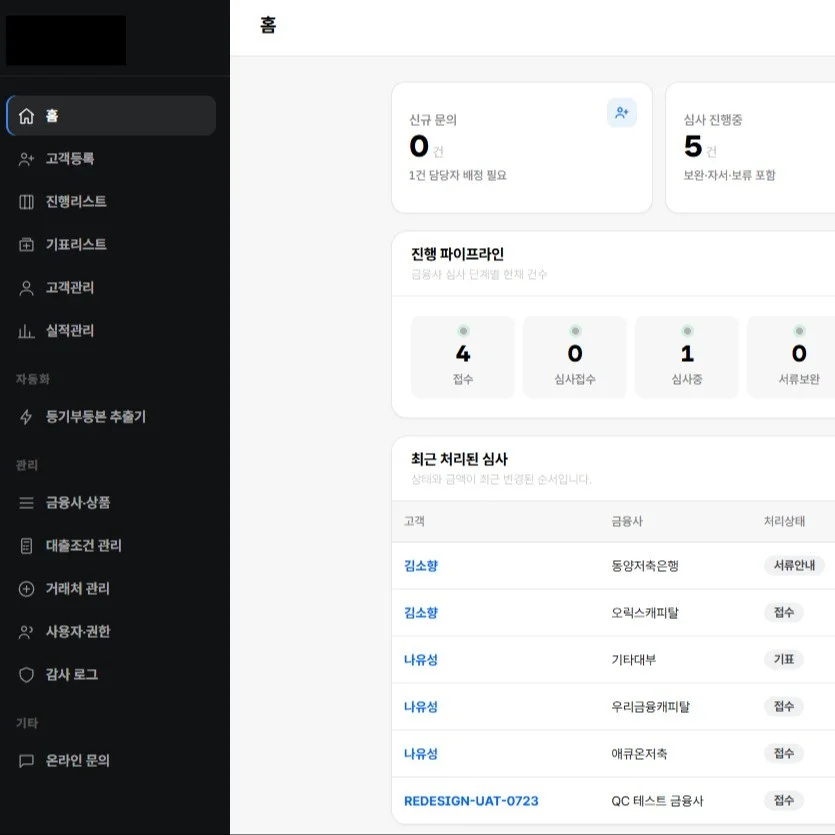Click the home icon in sidebar
The width and height of the screenshot is (835, 835).
point(26,116)
